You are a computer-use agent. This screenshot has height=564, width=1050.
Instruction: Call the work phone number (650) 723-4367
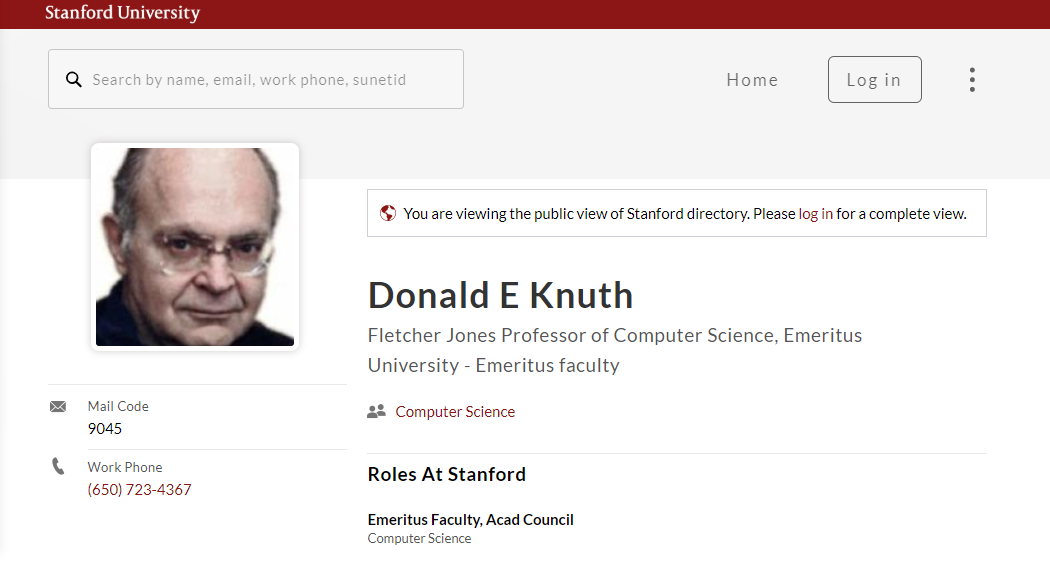click(x=139, y=490)
